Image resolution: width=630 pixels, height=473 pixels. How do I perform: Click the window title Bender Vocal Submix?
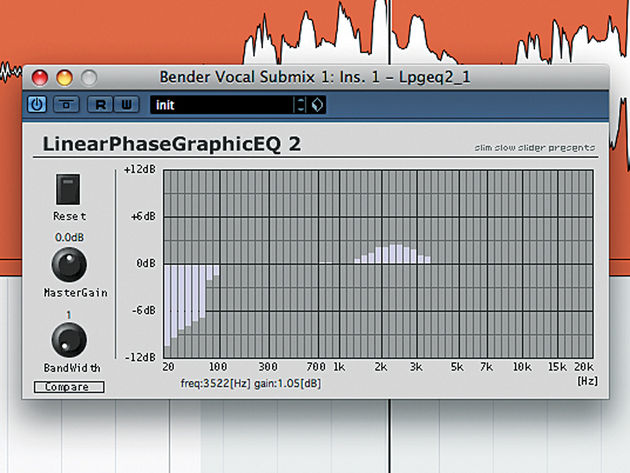(315, 77)
